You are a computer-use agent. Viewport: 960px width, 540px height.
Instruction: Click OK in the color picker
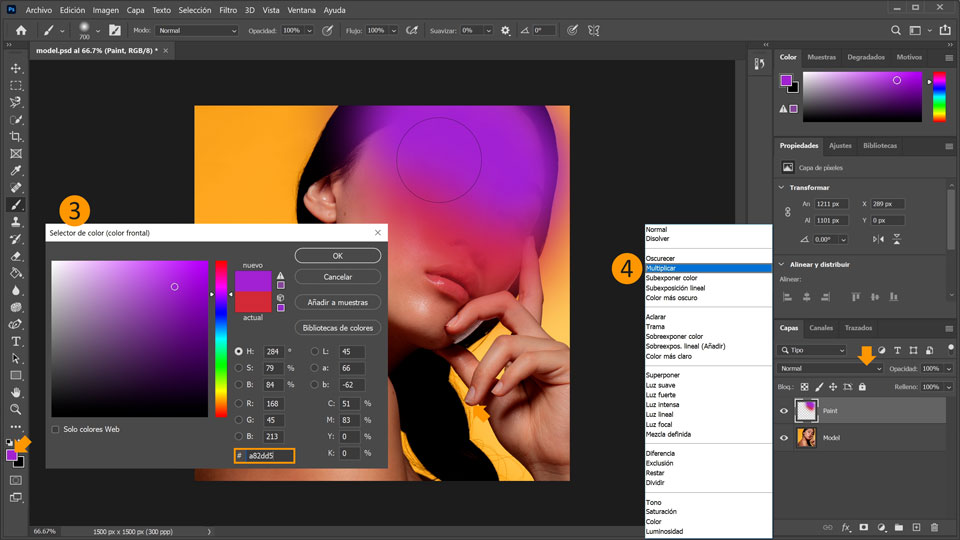click(x=337, y=256)
